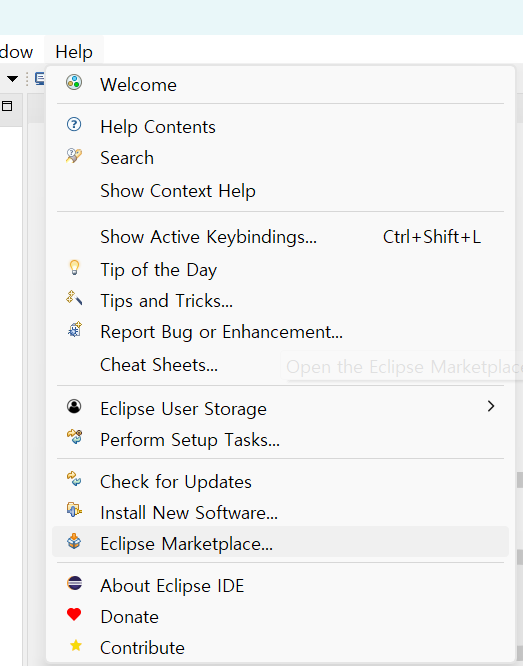Open Help Contents
The width and height of the screenshot is (523, 666).
coord(280,127)
